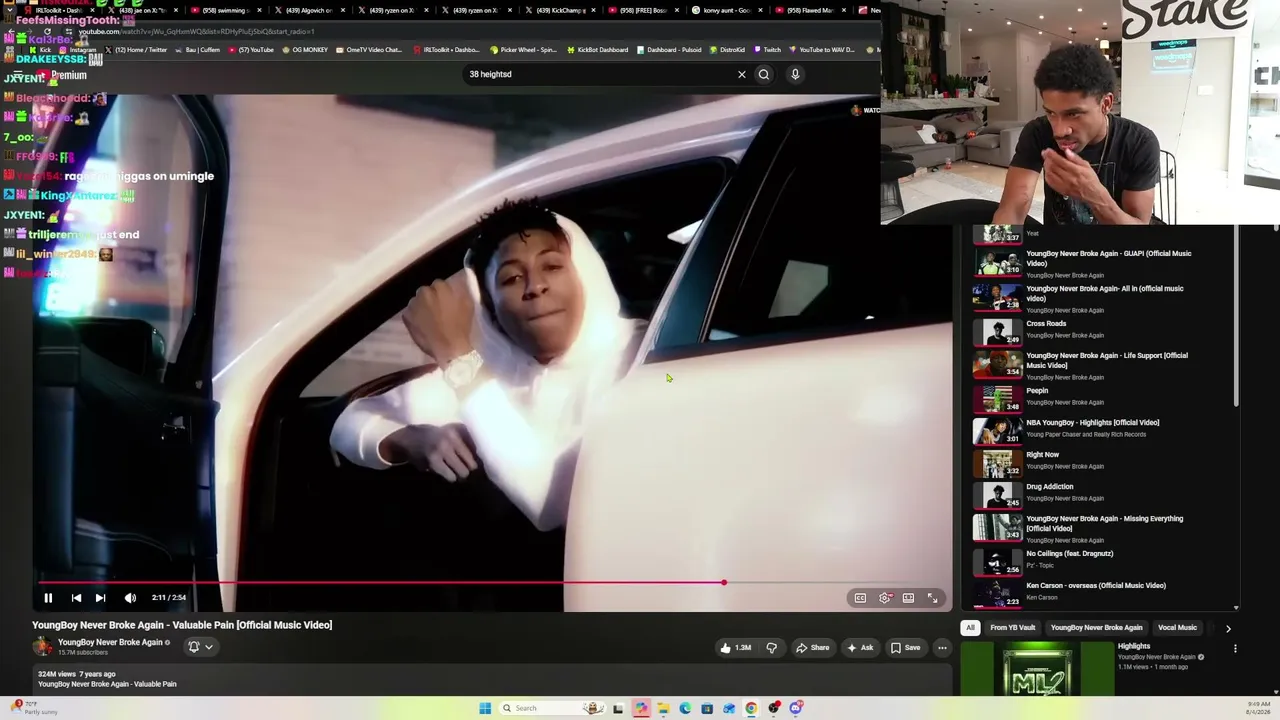Open the channel name link under the title

pyautogui.click(x=110, y=642)
